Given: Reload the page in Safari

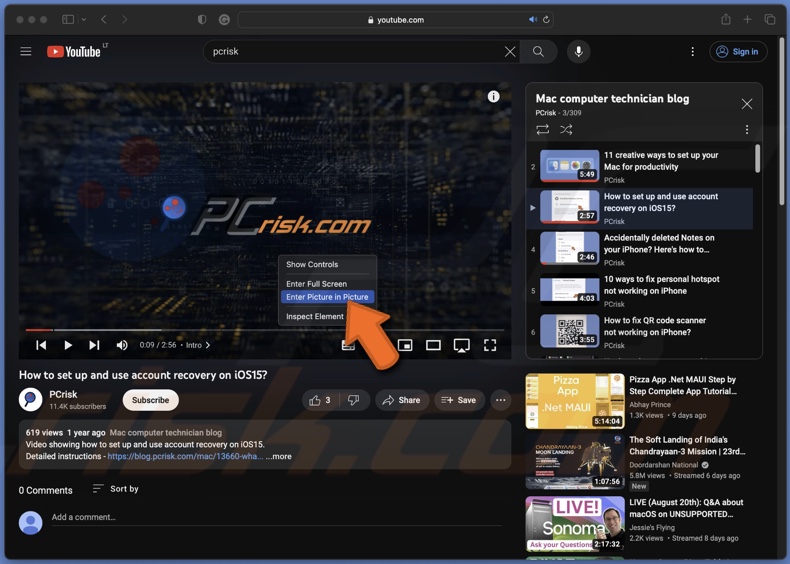Looking at the screenshot, I should coord(546,20).
